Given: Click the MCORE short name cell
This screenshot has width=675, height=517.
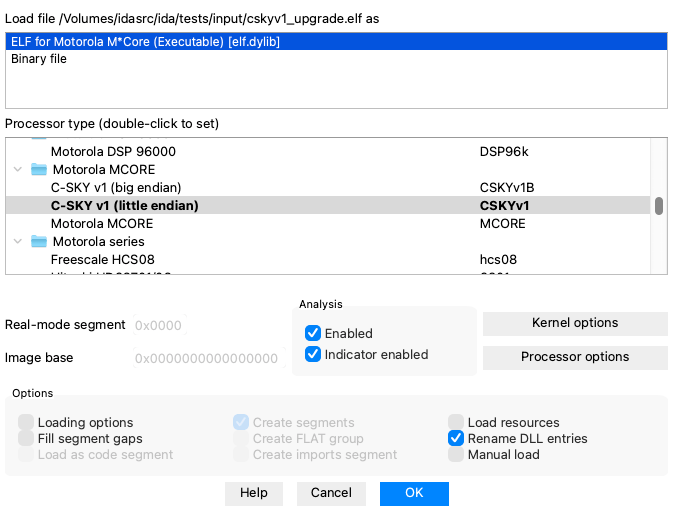Looking at the screenshot, I should (502, 224).
